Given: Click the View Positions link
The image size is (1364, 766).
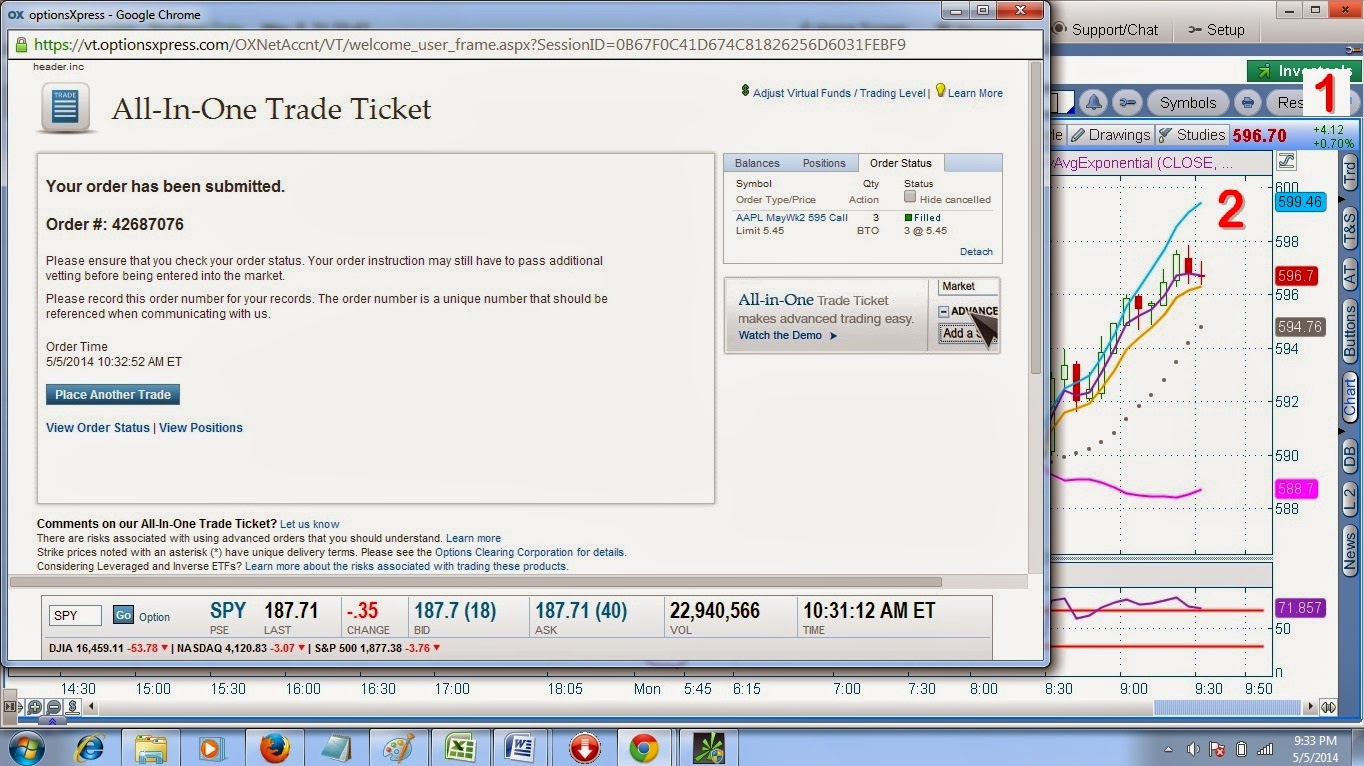Looking at the screenshot, I should click(201, 428).
